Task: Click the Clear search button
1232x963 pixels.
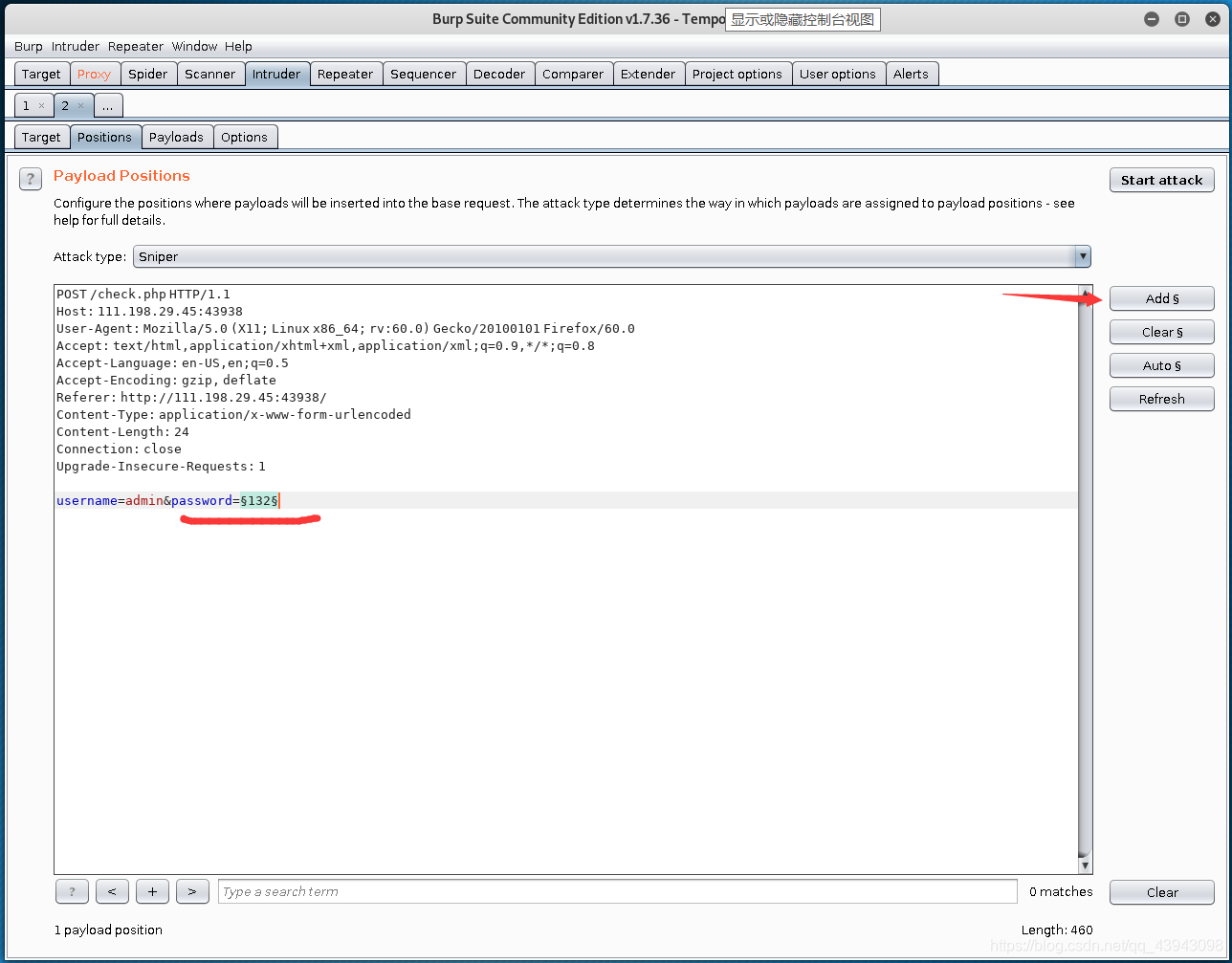Action: click(1162, 892)
